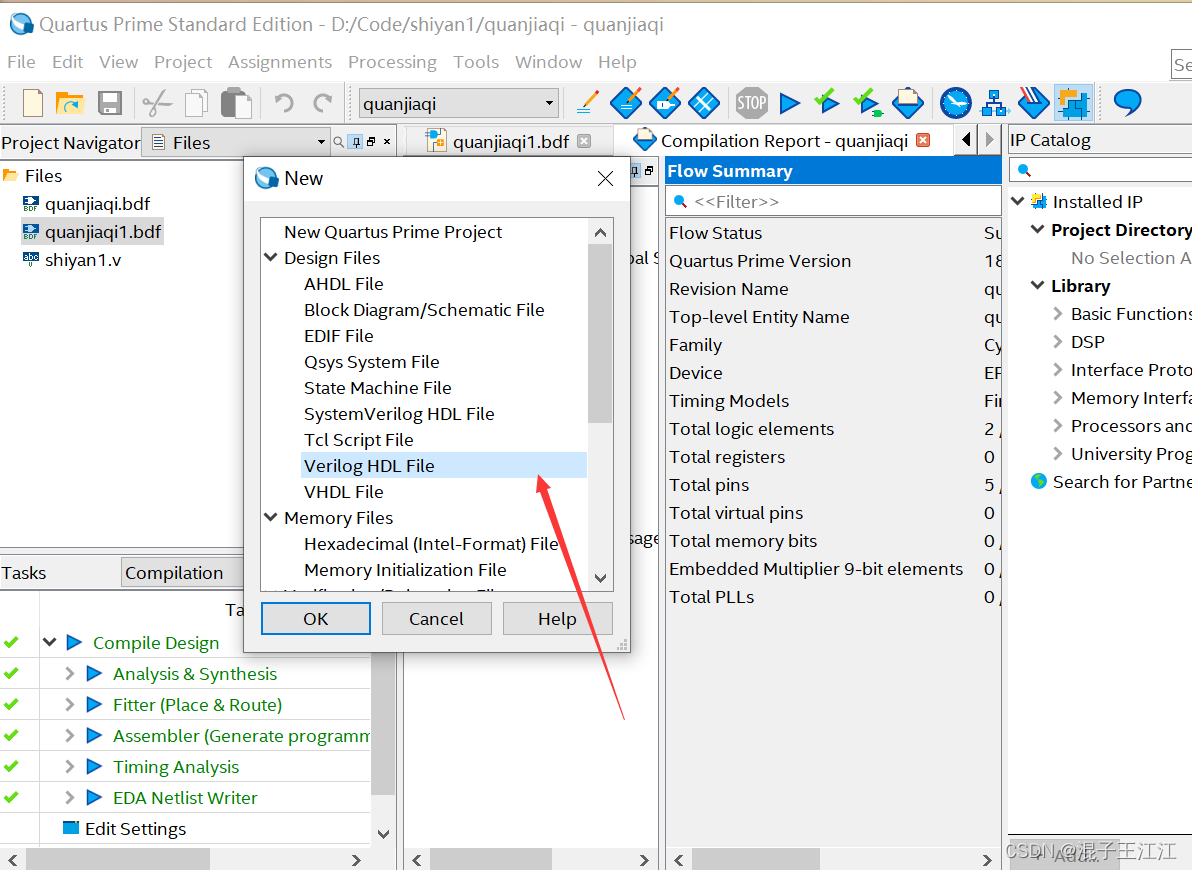Click the Copy toolbar icon
Viewport: 1192px width, 870px height.
[x=197, y=103]
